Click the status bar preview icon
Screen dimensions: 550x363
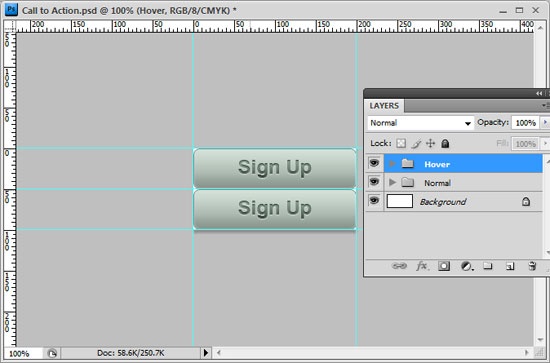click(x=52, y=353)
